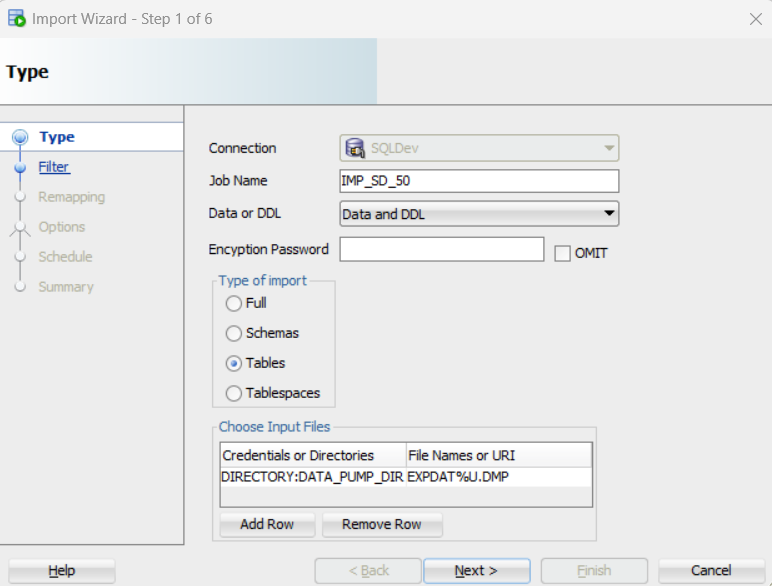This screenshot has height=586, width=772.
Task: Click the Options wizard step
Action: [62, 227]
